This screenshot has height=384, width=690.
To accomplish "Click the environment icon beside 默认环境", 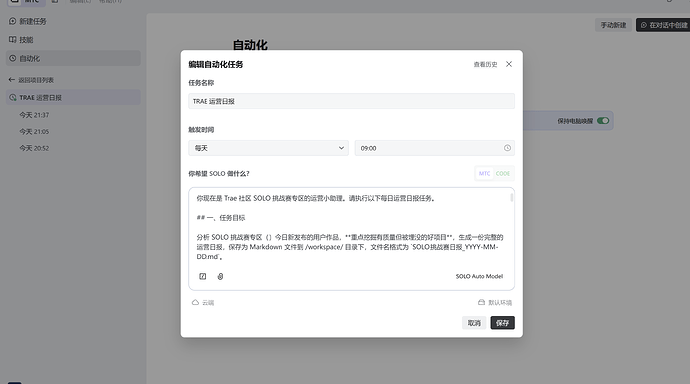I will [x=481, y=303].
